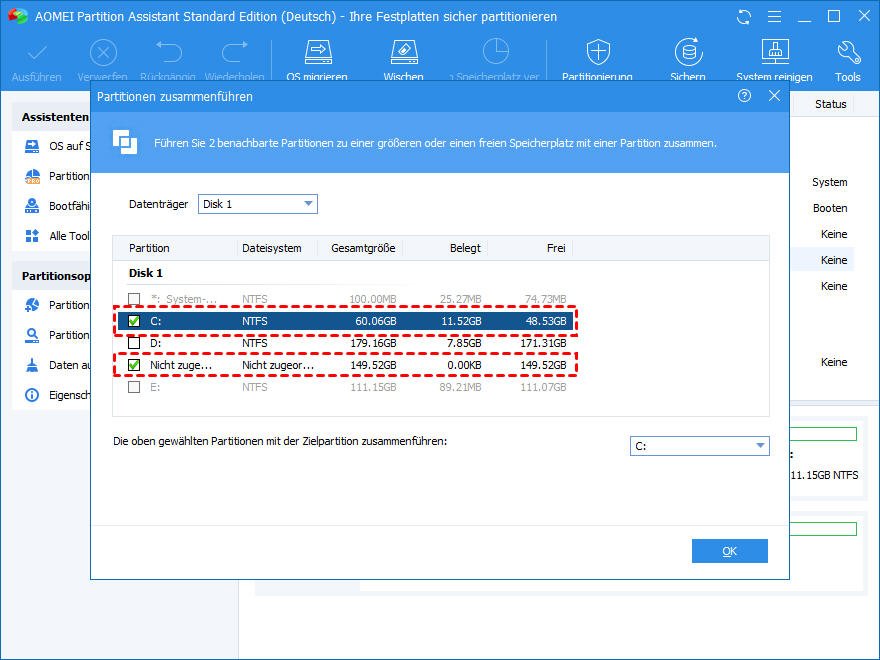
Task: Uncheck the C: partition checkbox
Action: (x=134, y=321)
